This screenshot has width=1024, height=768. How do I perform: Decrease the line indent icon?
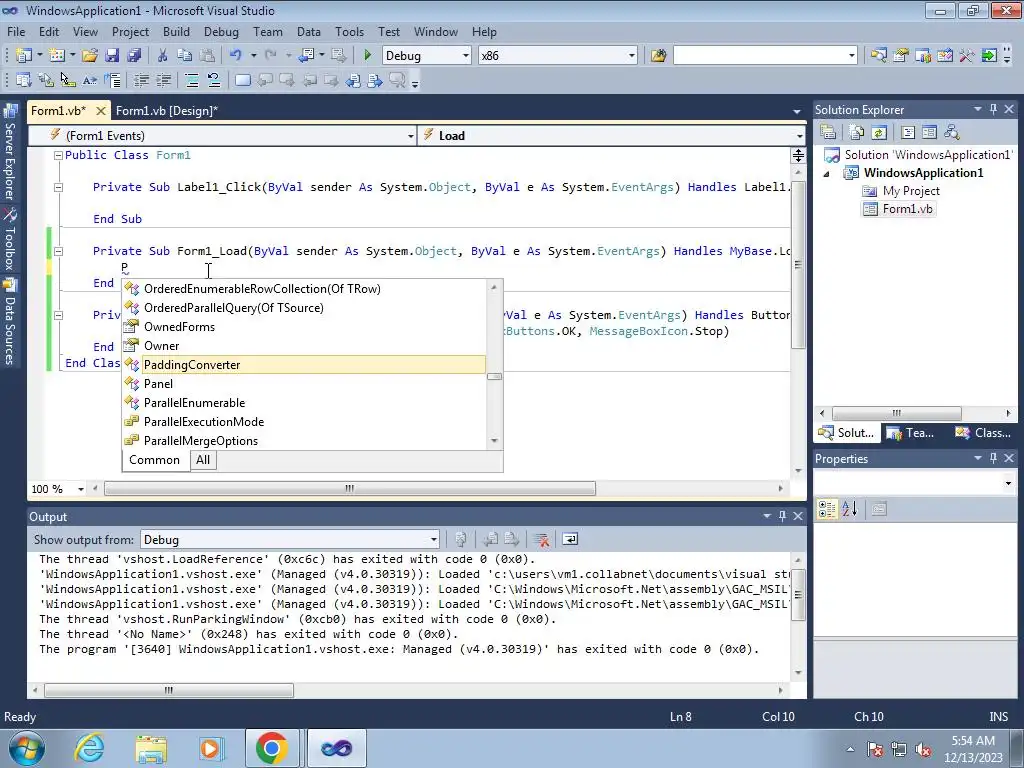coord(141,80)
